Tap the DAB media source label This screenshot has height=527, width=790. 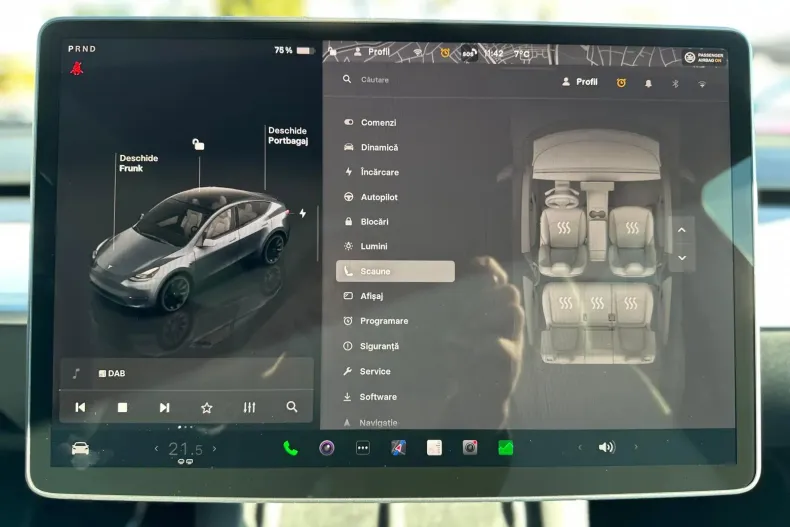[112, 373]
